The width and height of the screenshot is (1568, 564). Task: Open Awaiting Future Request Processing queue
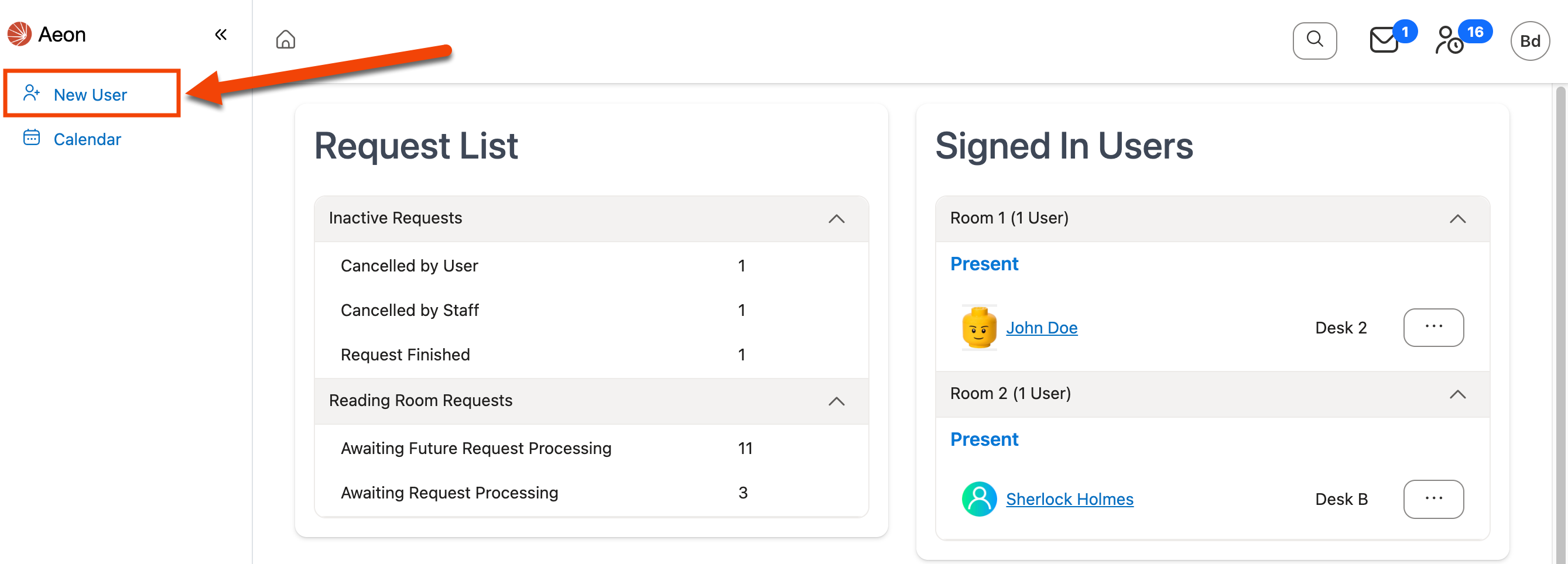pos(476,448)
